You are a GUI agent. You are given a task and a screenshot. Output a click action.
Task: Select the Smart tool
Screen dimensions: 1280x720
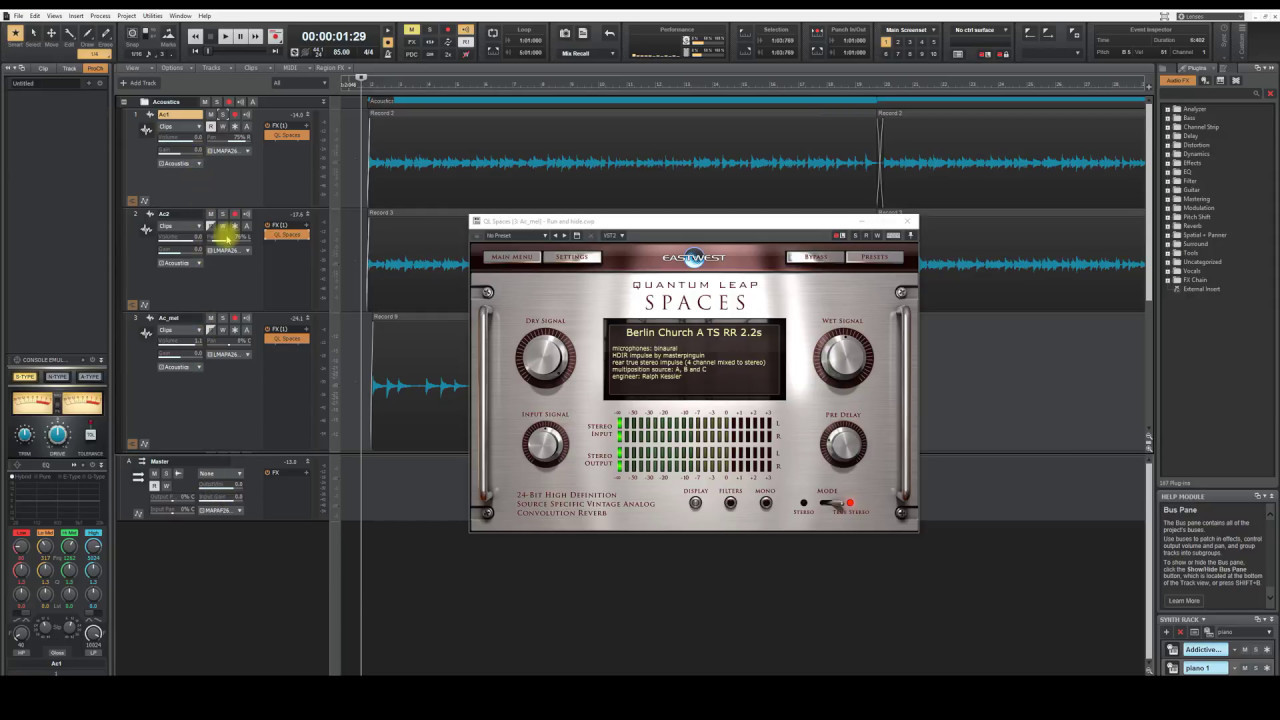[15, 35]
